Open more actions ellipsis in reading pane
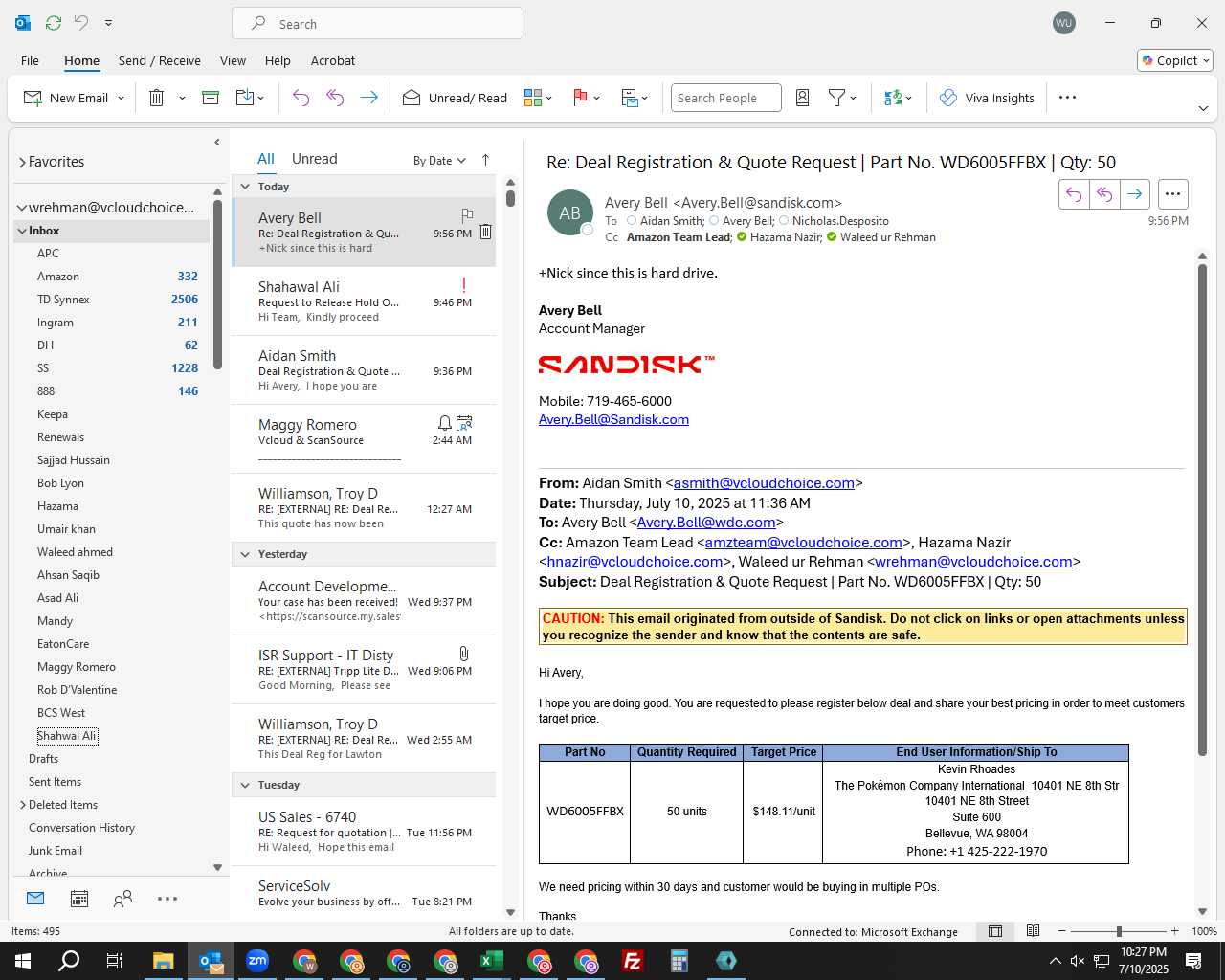1225x980 pixels. (1172, 194)
